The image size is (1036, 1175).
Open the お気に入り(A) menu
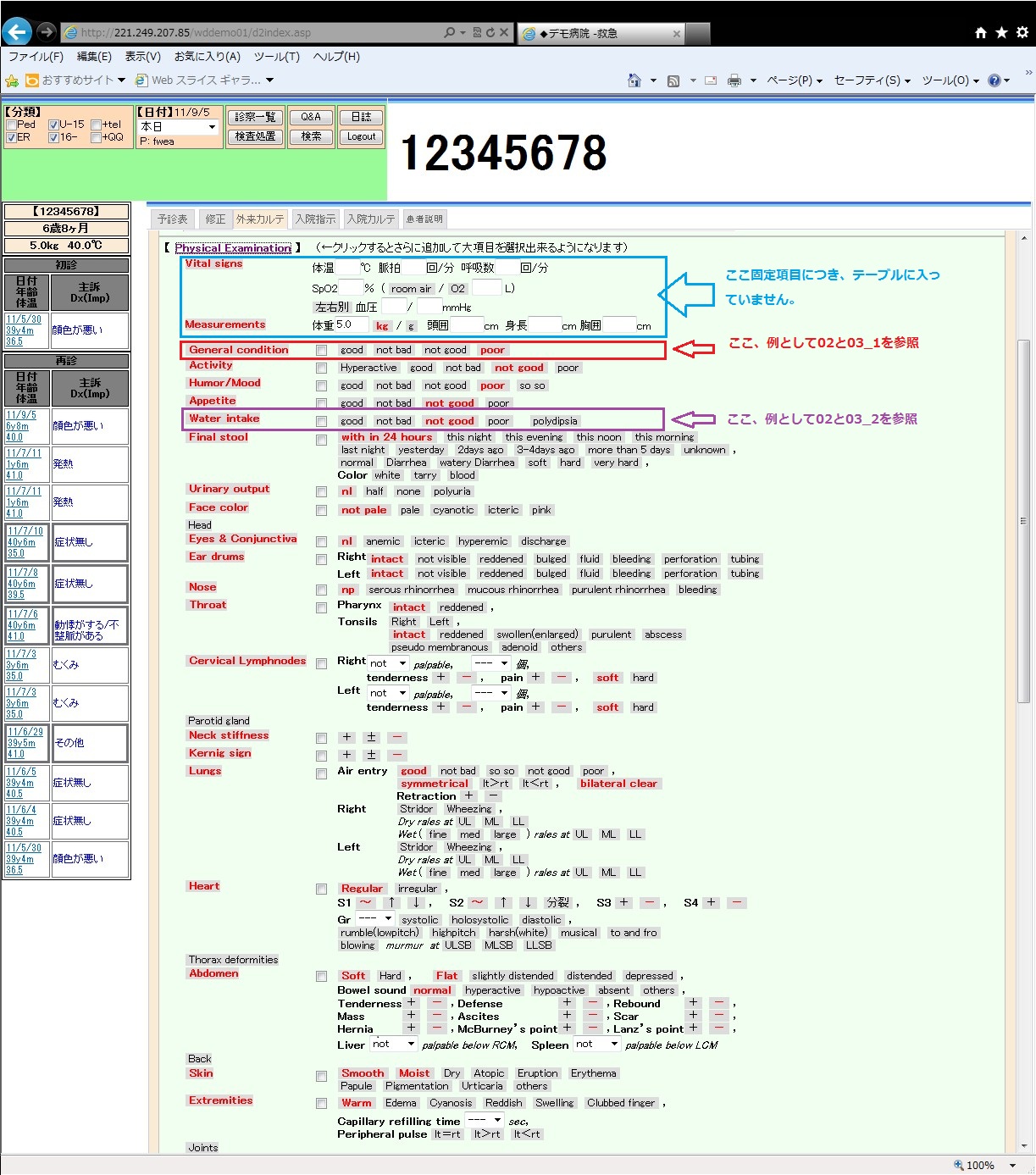pyautogui.click(x=207, y=57)
